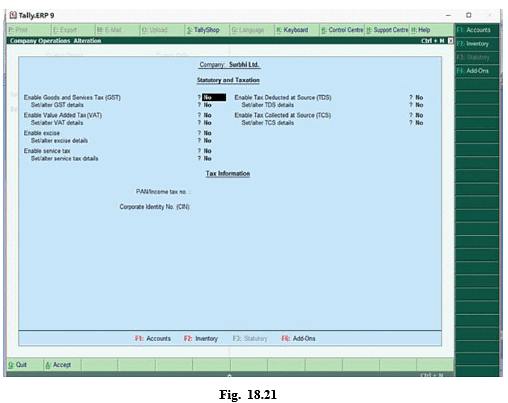Toggle Set/alter service tax details value
This screenshot has width=508, height=403.
(x=208, y=159)
